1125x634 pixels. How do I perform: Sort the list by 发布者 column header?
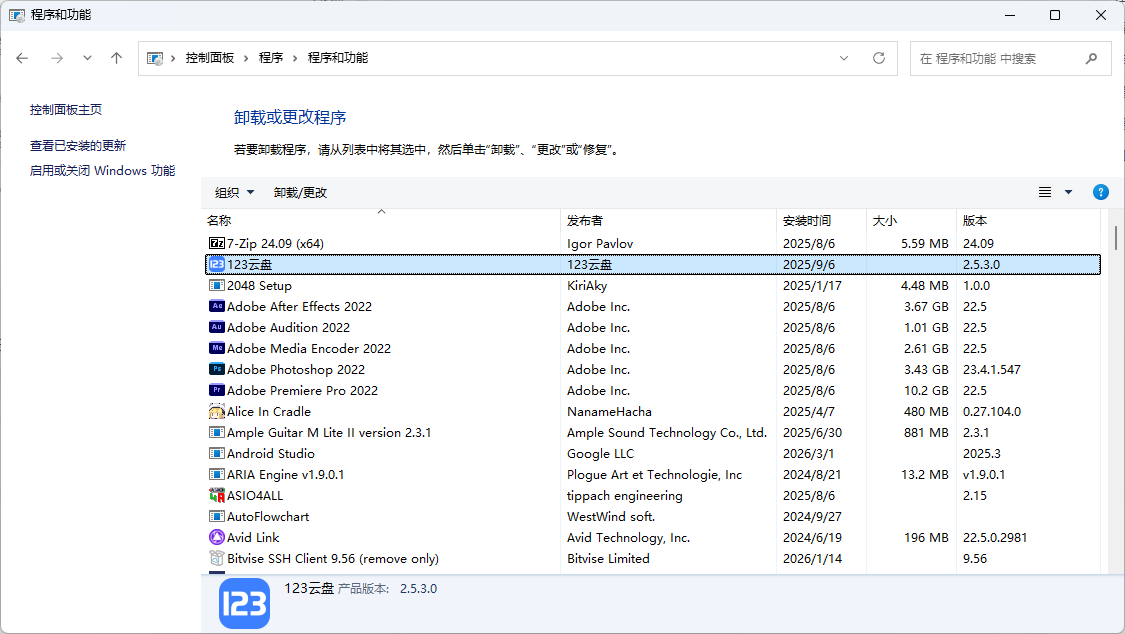point(585,221)
